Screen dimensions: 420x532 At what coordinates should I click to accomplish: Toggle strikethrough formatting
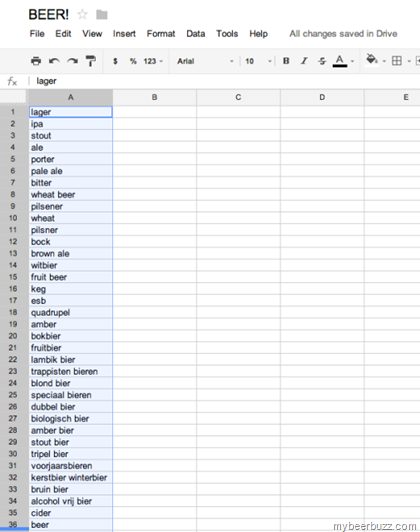coord(322,61)
